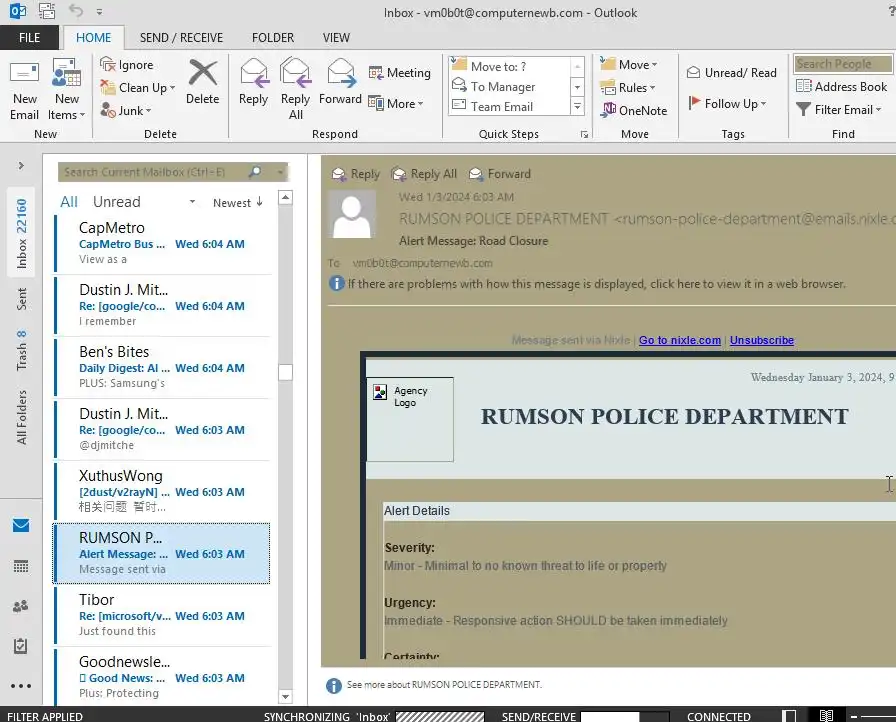Switch to the HOME tab
Image resolution: width=896 pixels, height=722 pixels.
tap(94, 38)
